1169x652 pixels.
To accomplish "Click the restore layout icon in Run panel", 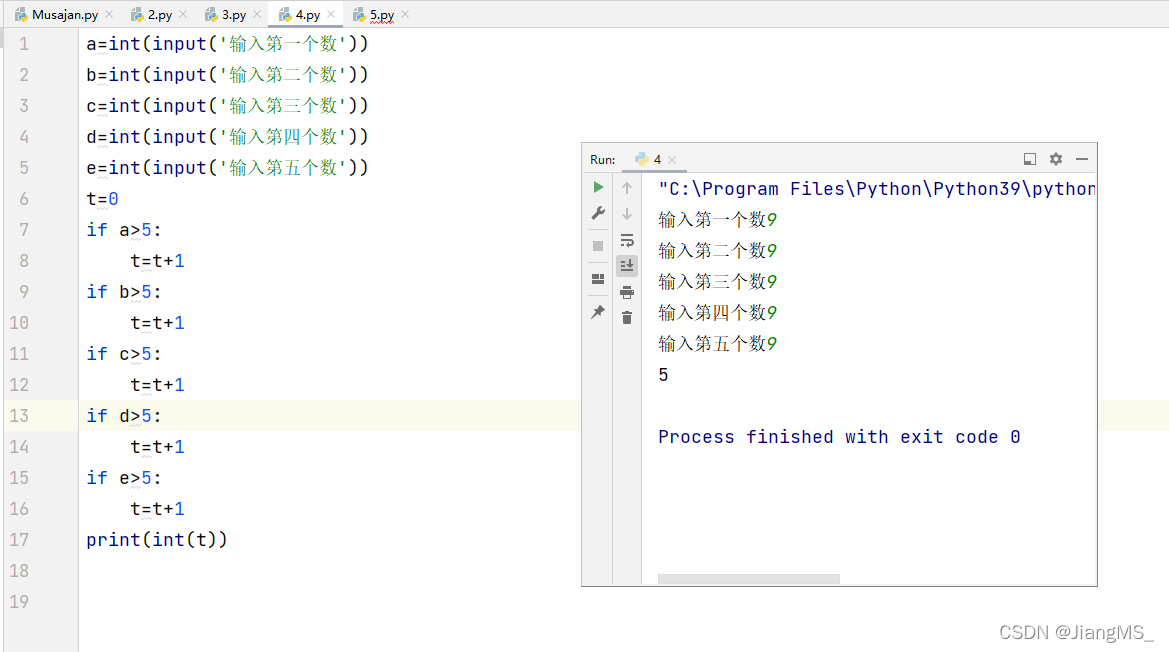I will click(598, 279).
